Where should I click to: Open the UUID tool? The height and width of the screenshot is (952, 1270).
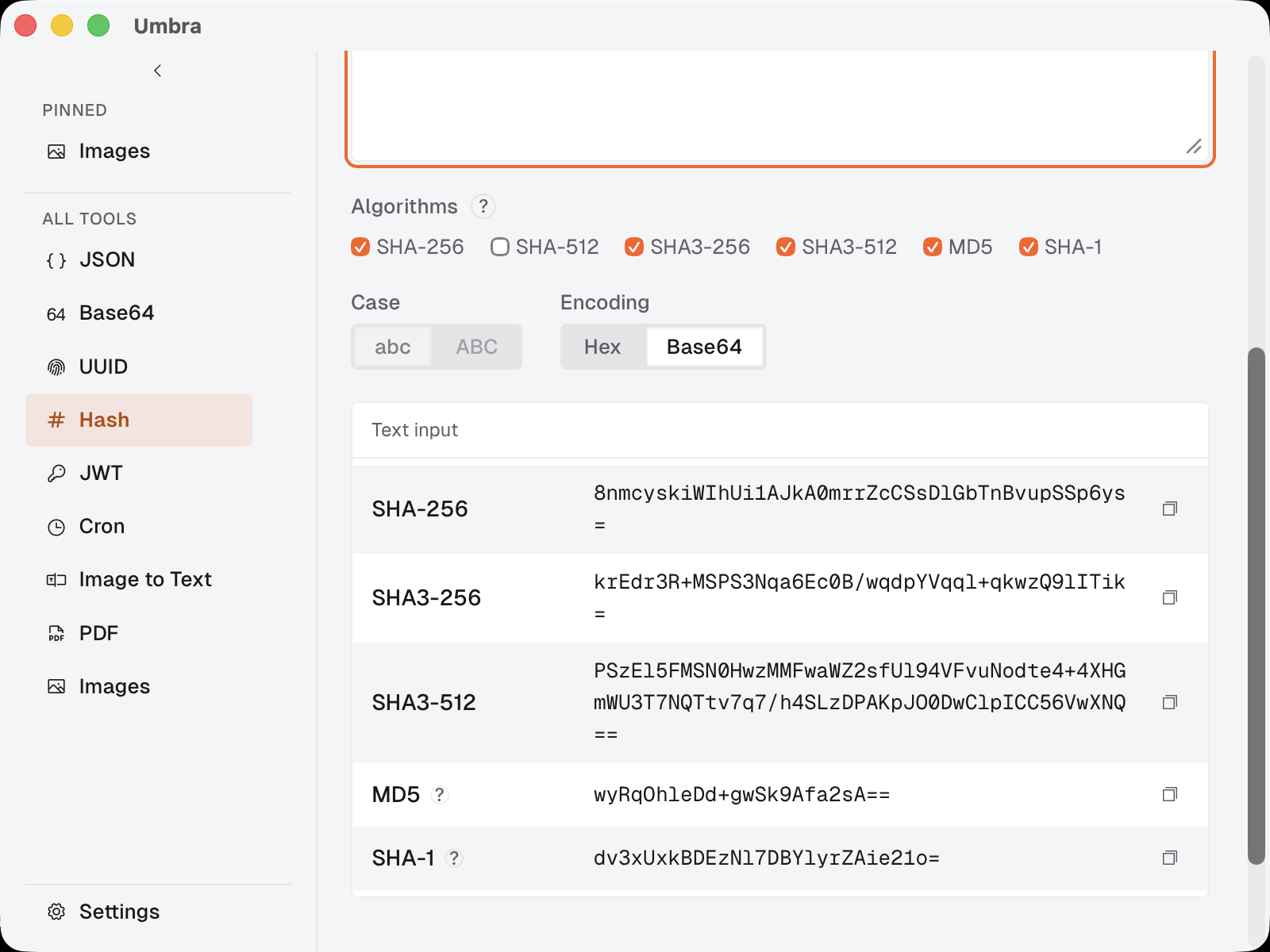[139, 367]
